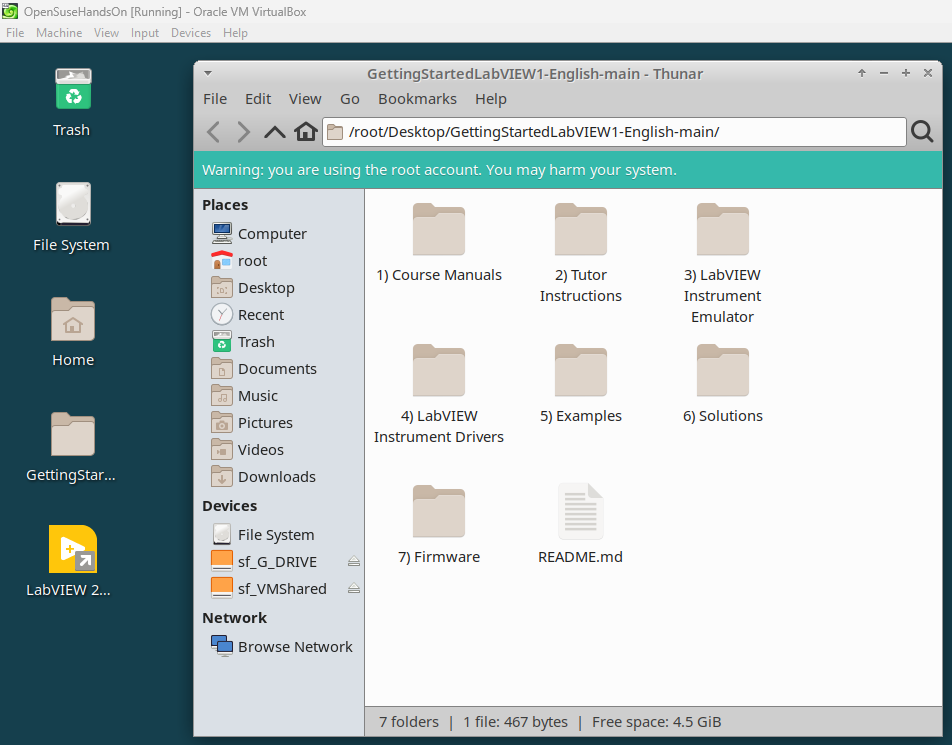Click the location path input field
The image size is (952, 745).
coord(614,132)
